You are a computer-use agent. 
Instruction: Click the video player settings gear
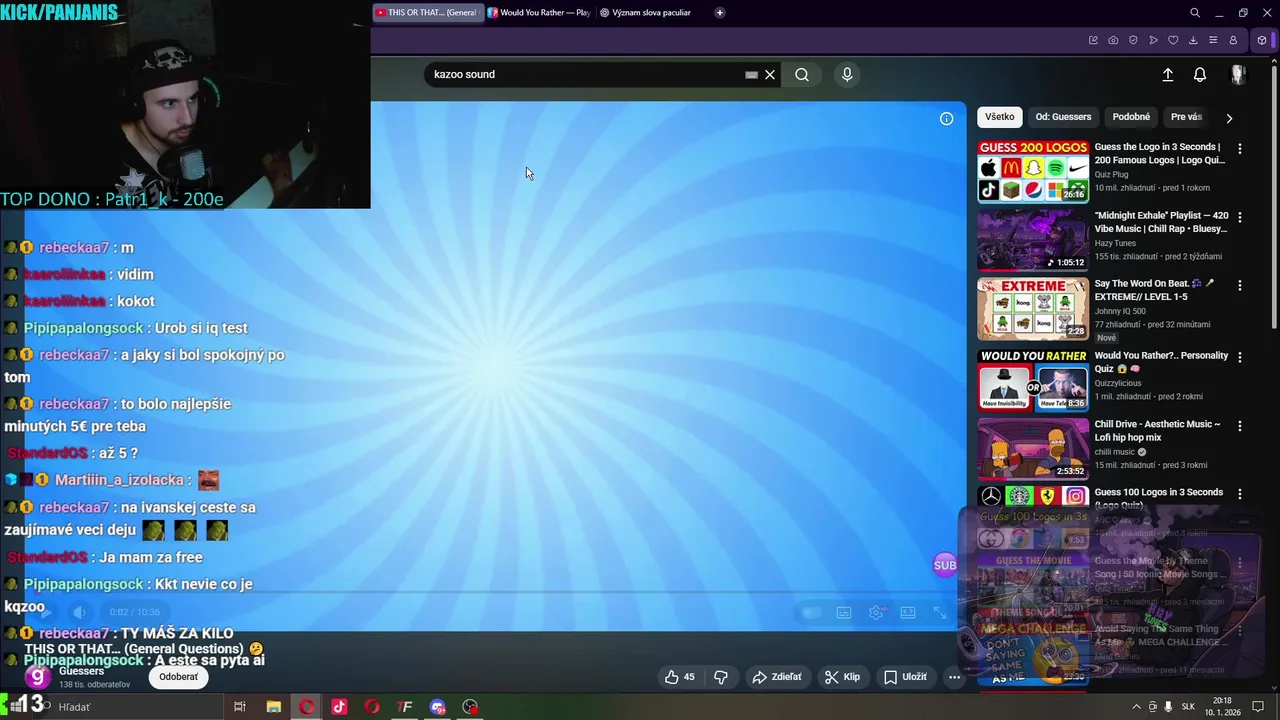(876, 612)
